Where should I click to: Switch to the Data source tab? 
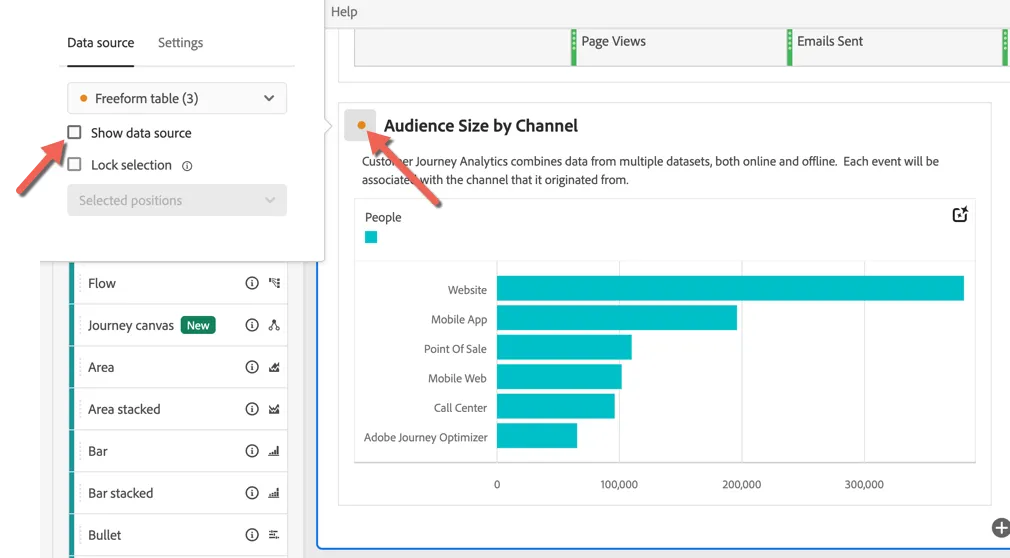click(100, 43)
